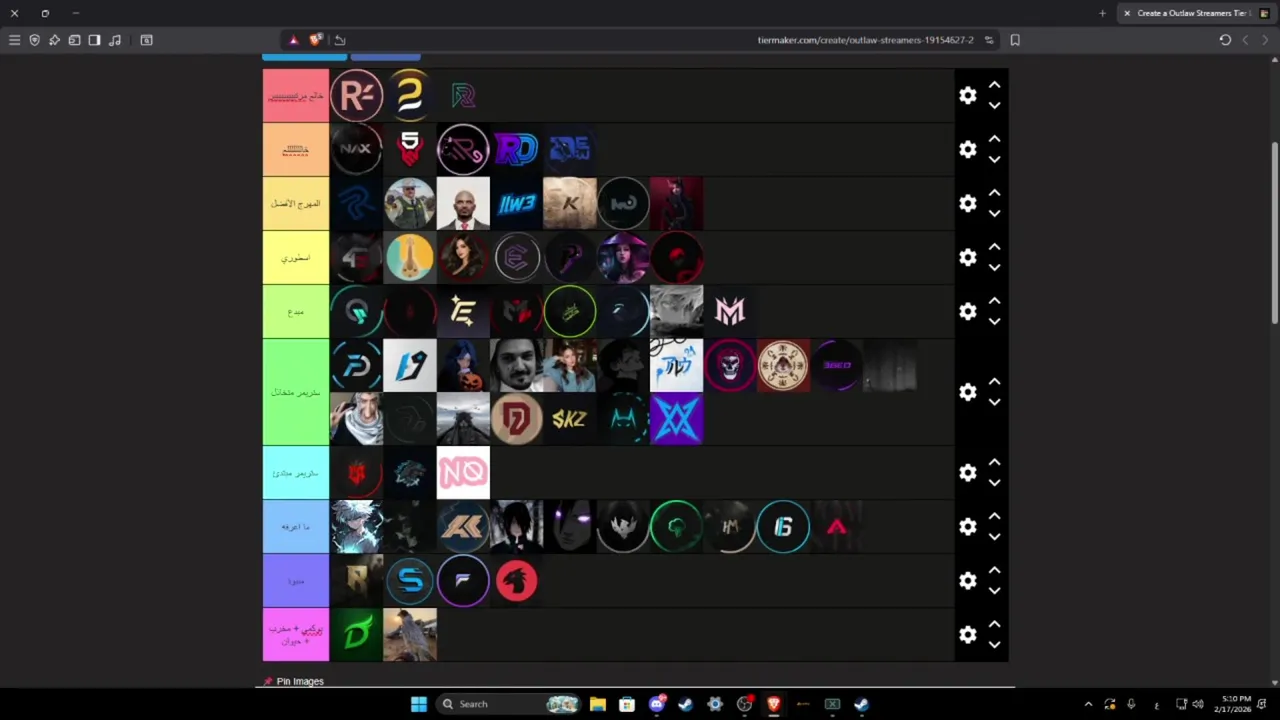Open Discord from the taskbar
The image size is (1280, 720).
pos(657,704)
